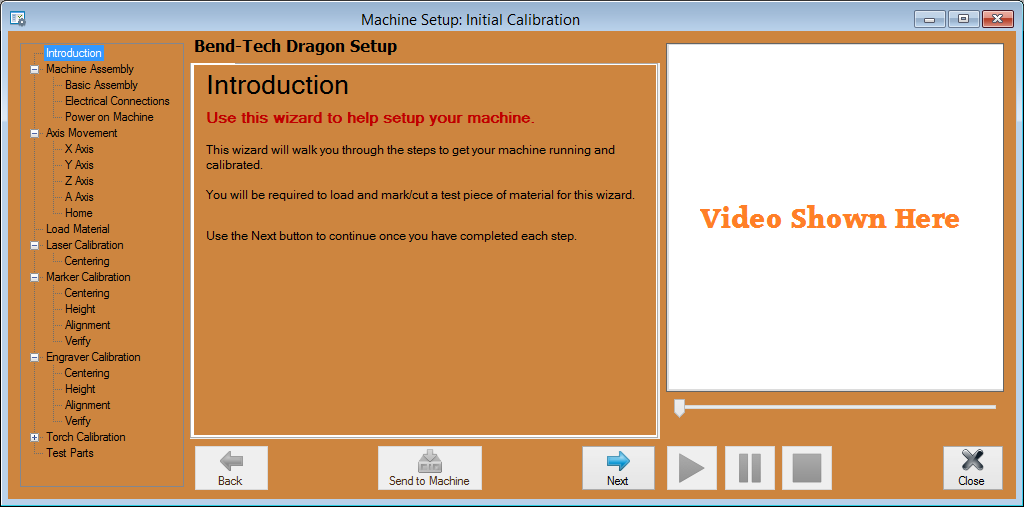Click the video display area
Image resolution: width=1024 pixels, height=507 pixels.
[835, 218]
